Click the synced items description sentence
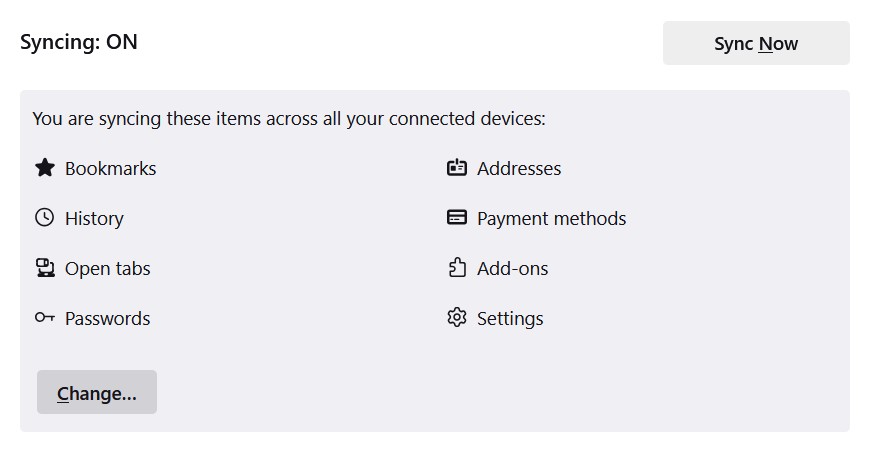890x449 pixels. tap(289, 119)
